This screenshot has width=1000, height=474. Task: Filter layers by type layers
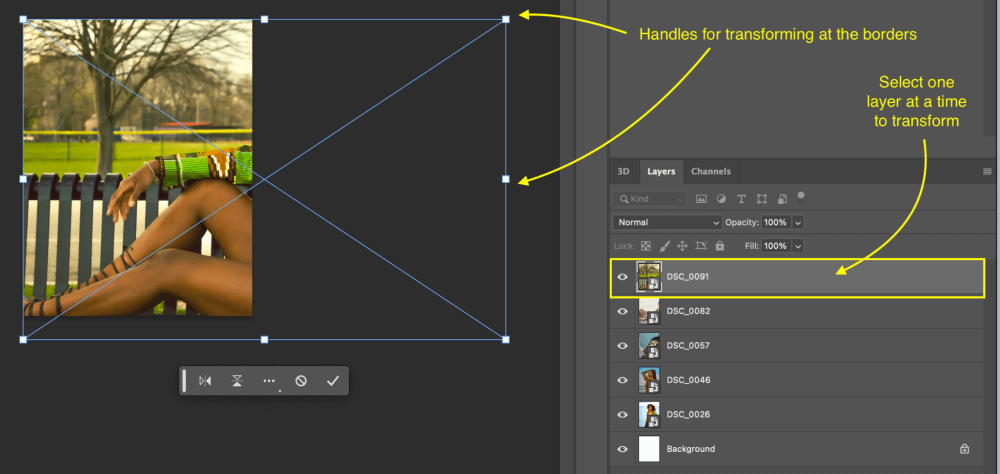click(x=741, y=199)
